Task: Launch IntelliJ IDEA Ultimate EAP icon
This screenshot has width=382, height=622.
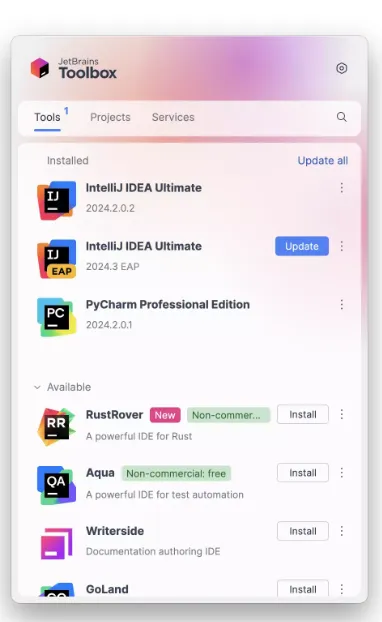Action: tap(56, 259)
